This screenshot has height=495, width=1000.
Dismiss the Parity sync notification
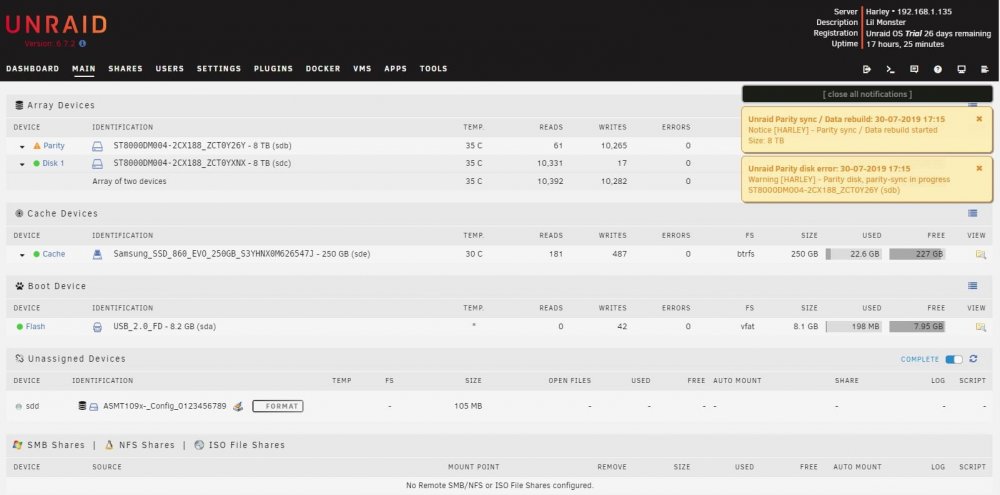pos(980,119)
